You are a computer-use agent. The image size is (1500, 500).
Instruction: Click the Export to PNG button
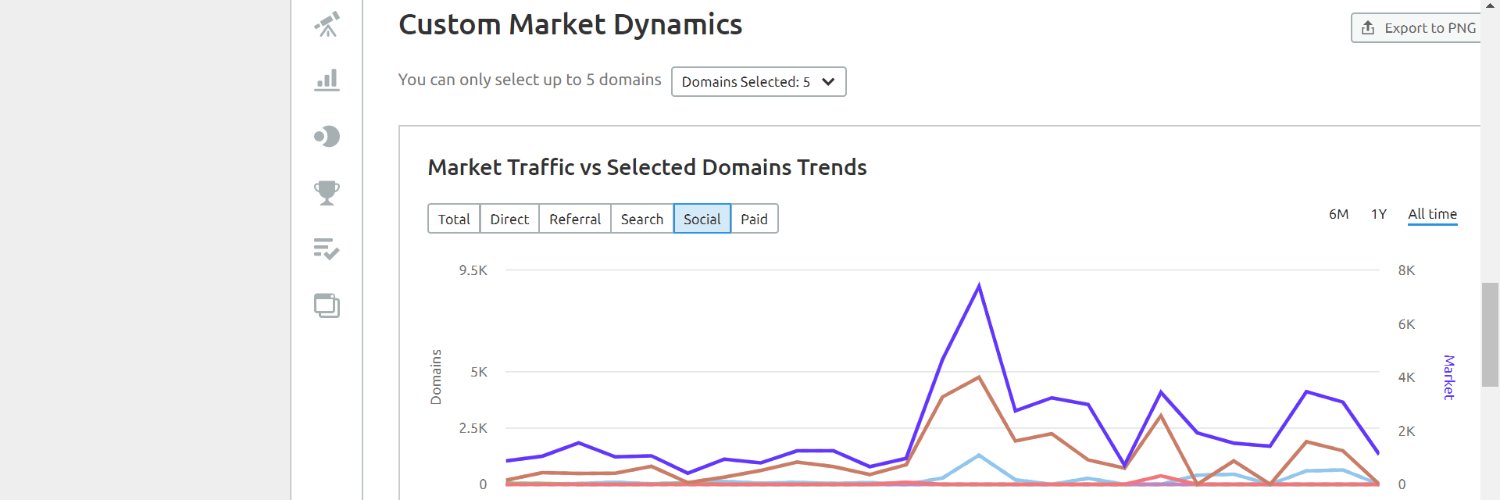[1414, 28]
